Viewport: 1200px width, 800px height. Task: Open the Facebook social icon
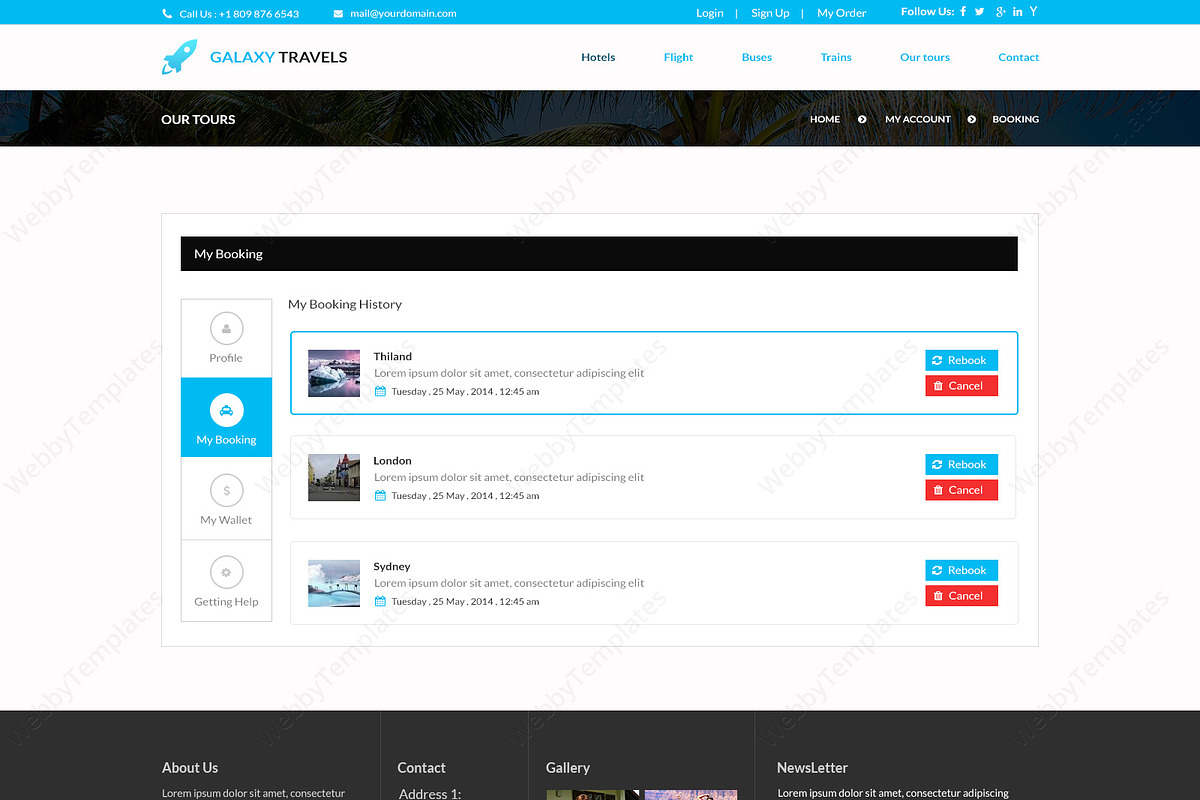(963, 12)
